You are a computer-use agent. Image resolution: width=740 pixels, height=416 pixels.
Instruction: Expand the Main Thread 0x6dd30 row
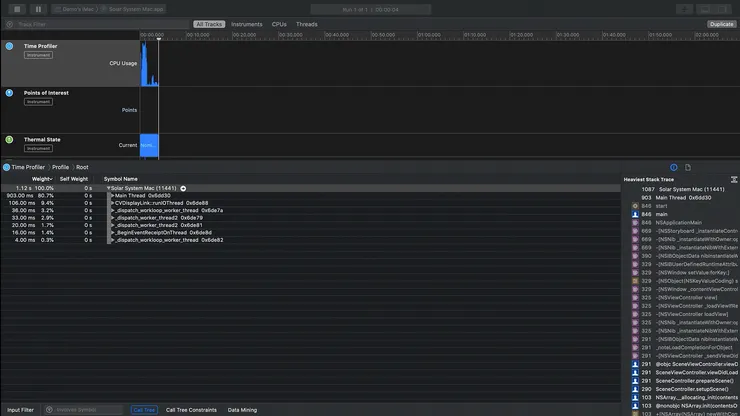112,195
